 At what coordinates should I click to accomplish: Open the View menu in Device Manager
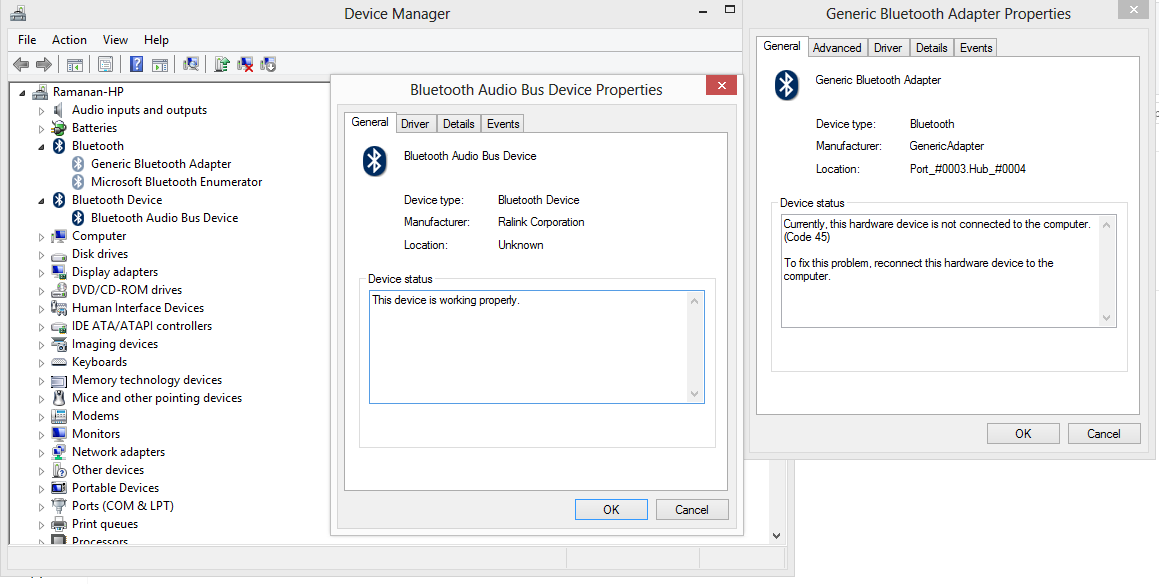pos(115,40)
